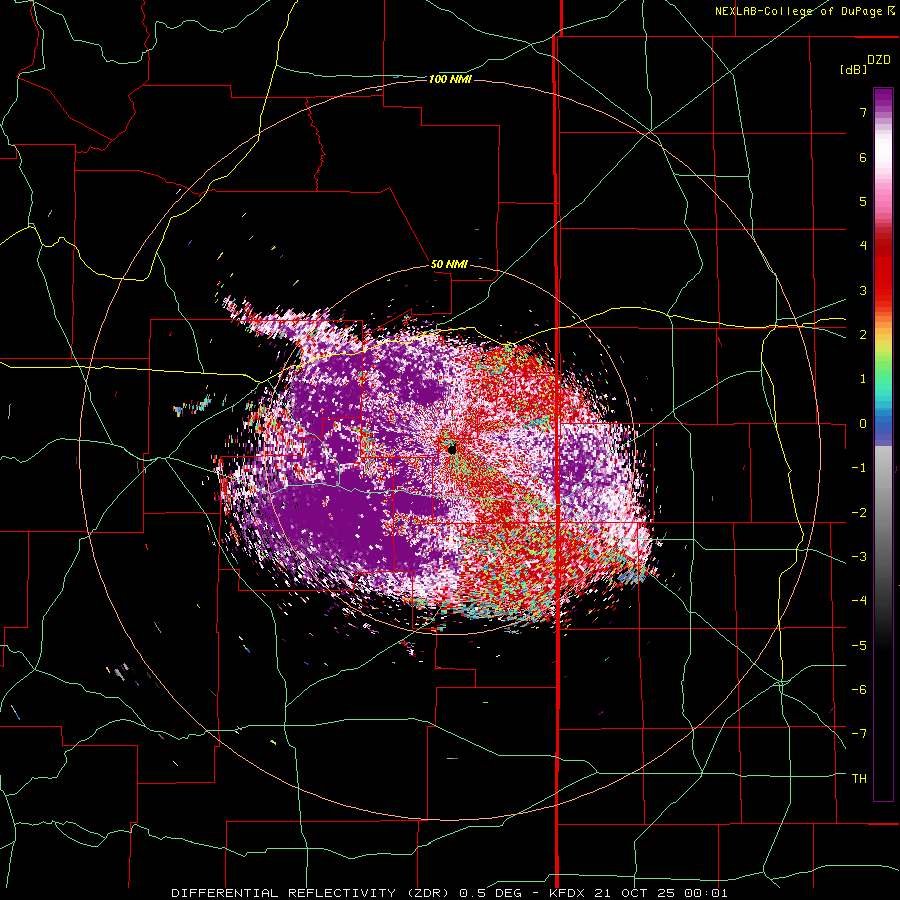Click the radar site center black dot
This screenshot has width=900, height=900.
[452, 449]
